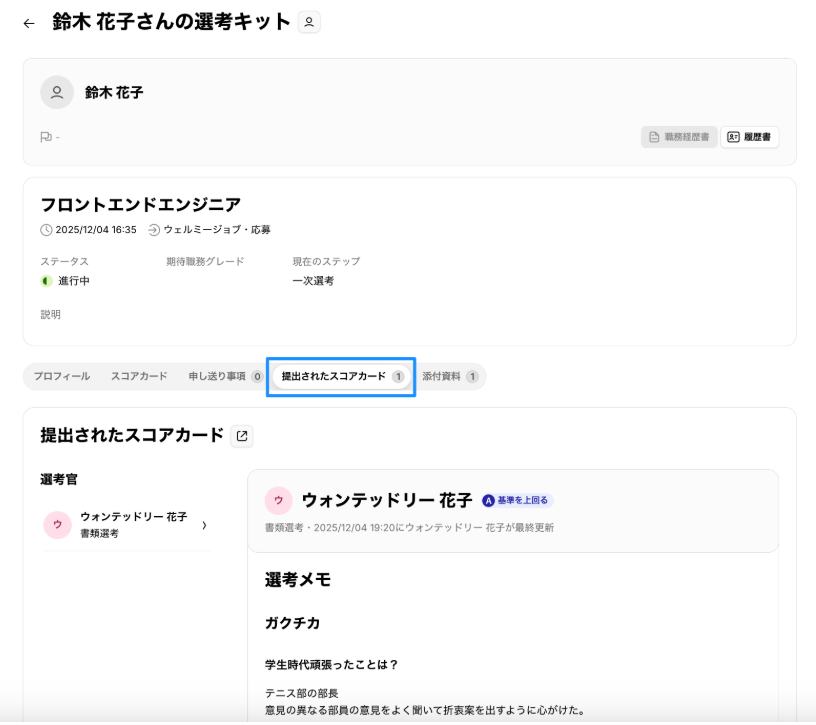
Task: Expand the chevron next to reviewer 書類選考
Action: point(204,525)
